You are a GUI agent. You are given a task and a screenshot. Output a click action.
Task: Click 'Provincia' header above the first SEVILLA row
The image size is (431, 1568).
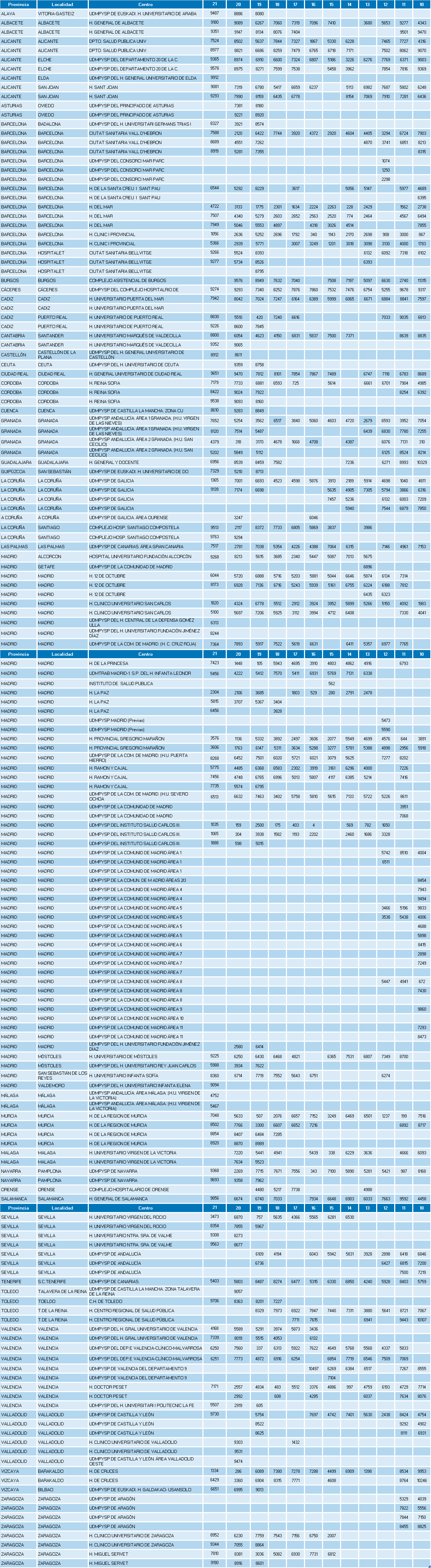click(18, 1208)
